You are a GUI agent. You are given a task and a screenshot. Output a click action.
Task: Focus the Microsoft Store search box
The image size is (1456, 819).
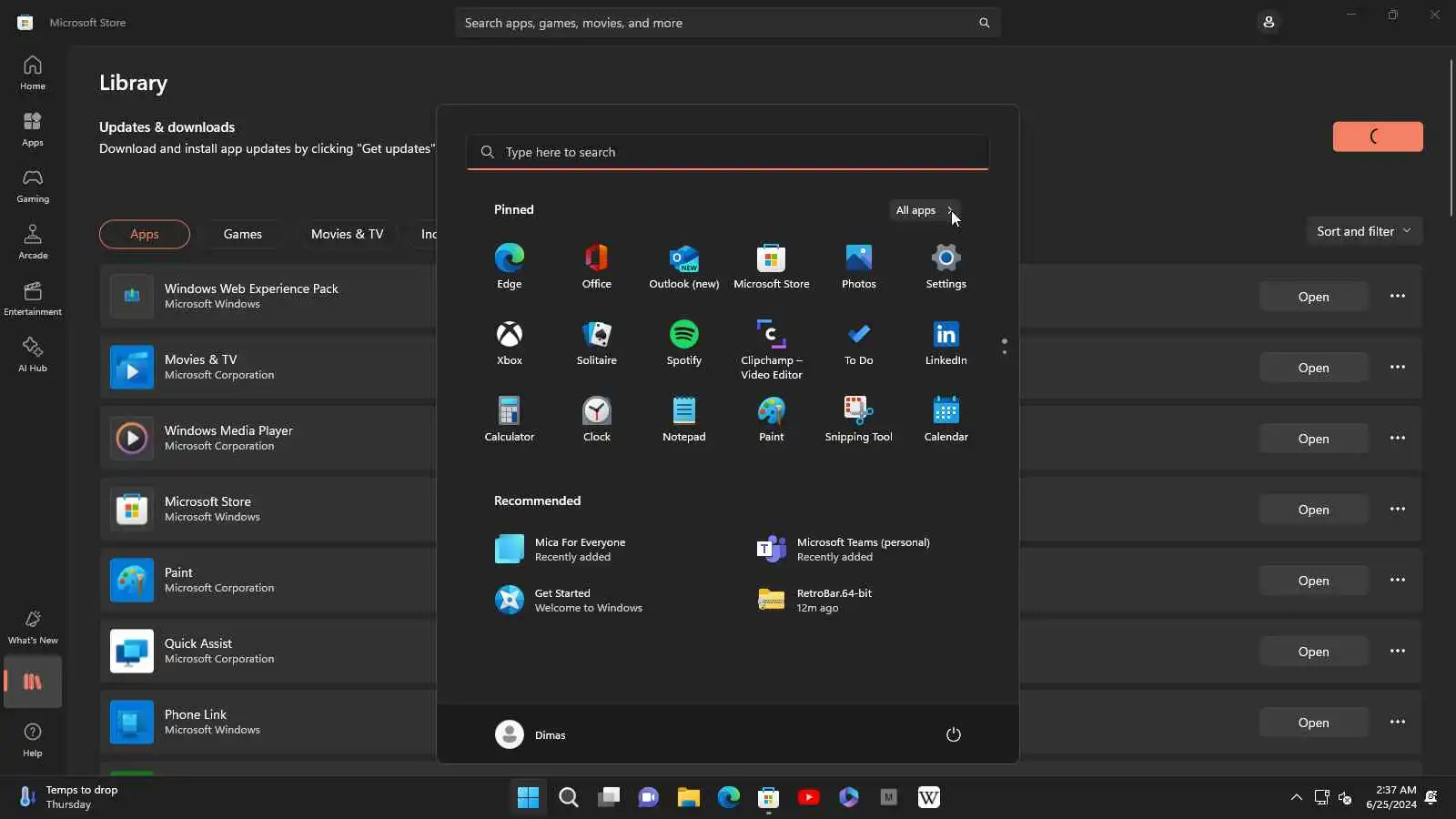pyautogui.click(x=728, y=23)
